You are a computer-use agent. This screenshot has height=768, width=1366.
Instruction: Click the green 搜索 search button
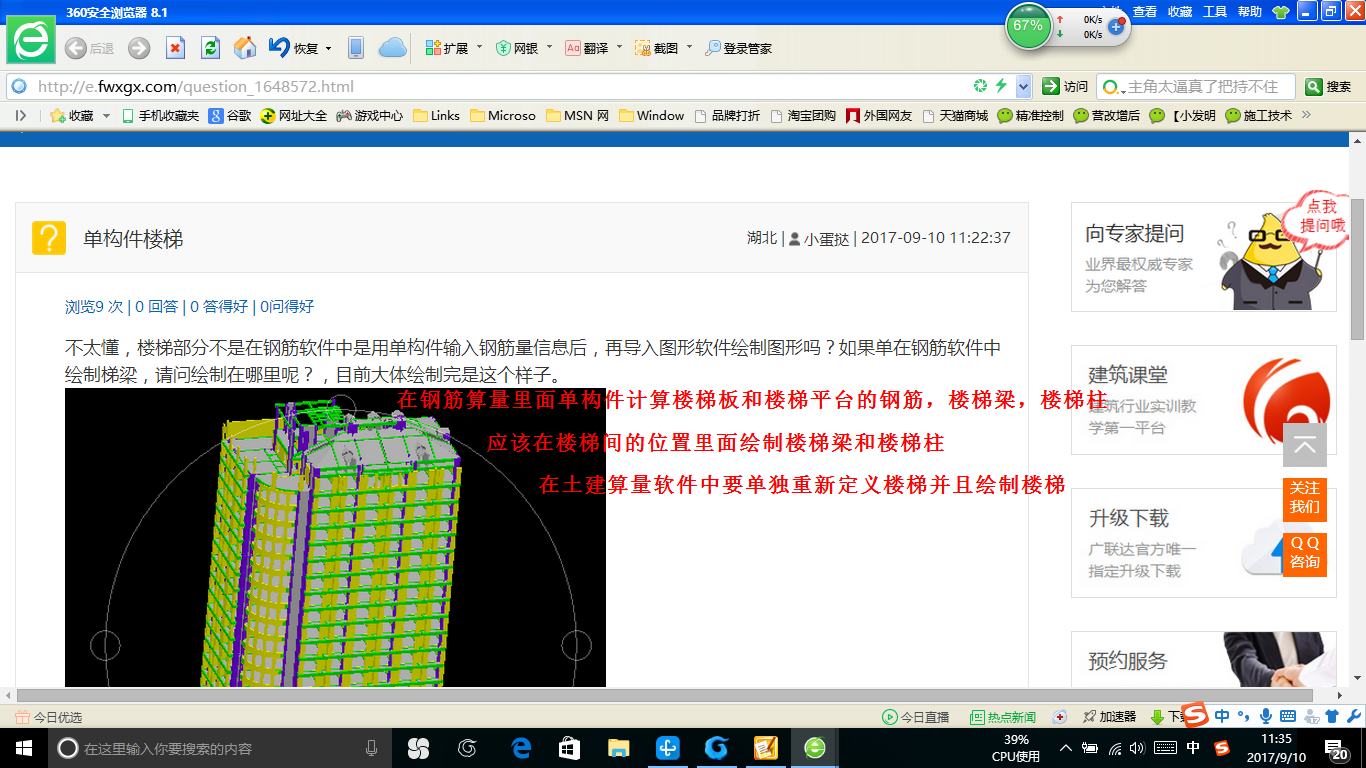[1329, 86]
